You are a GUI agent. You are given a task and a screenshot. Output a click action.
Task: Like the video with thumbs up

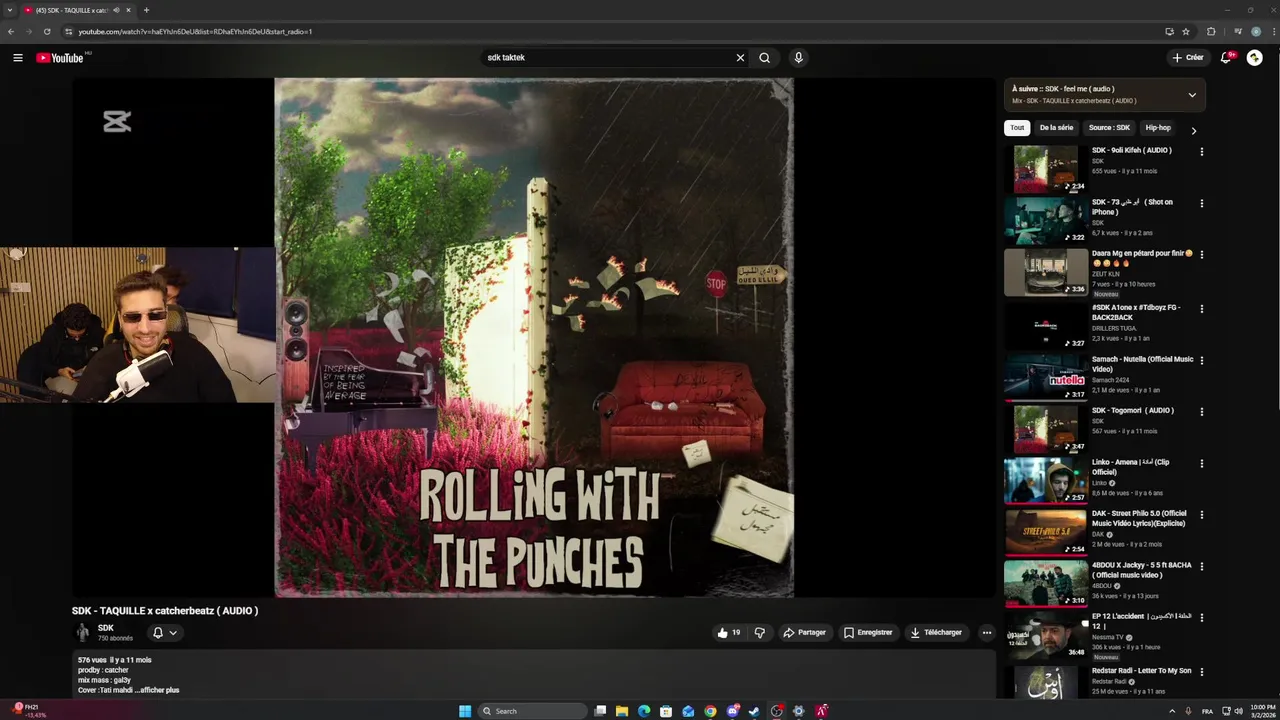(x=728, y=632)
